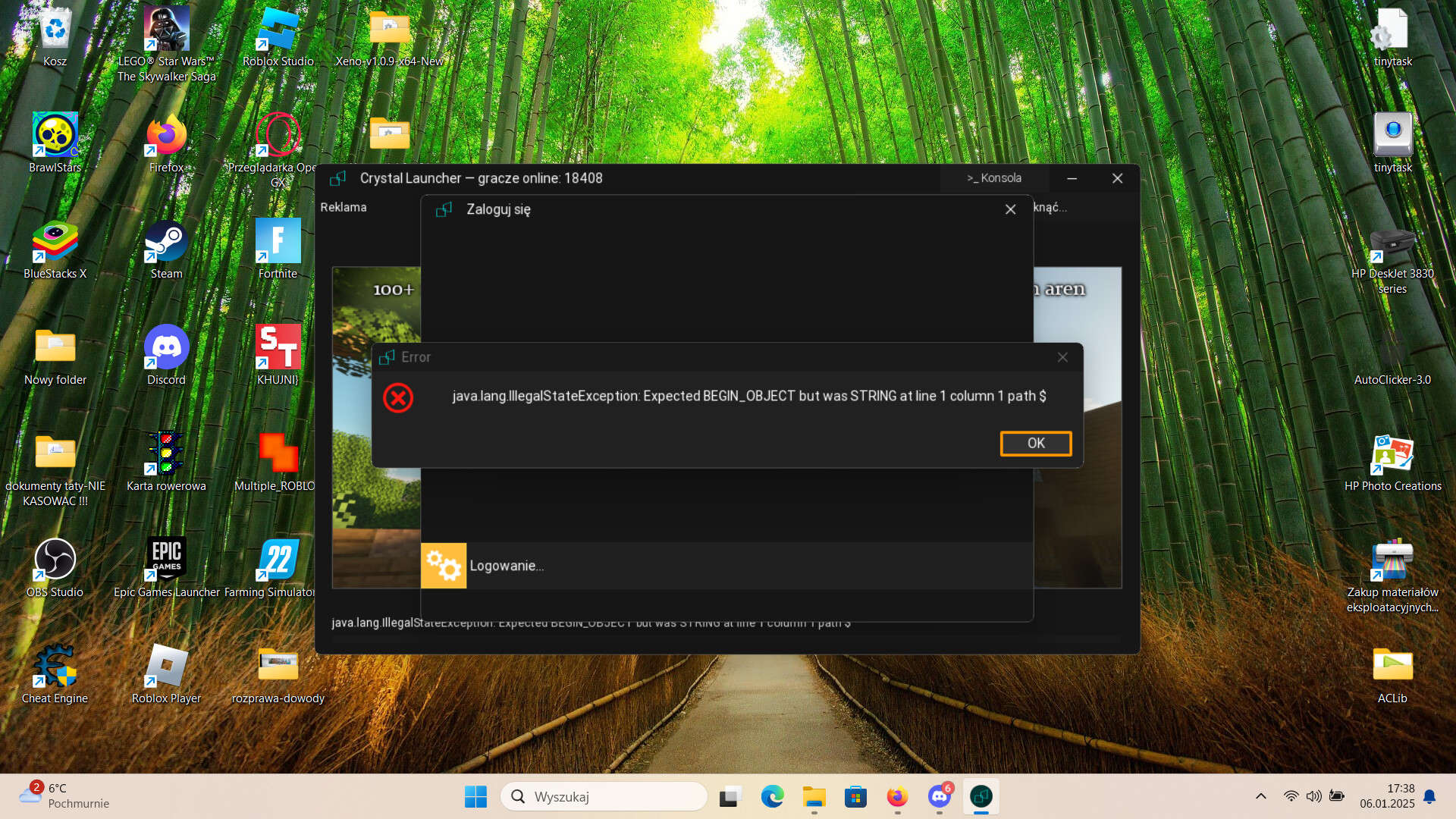Open the Steam desktop shortcut

click(166, 242)
